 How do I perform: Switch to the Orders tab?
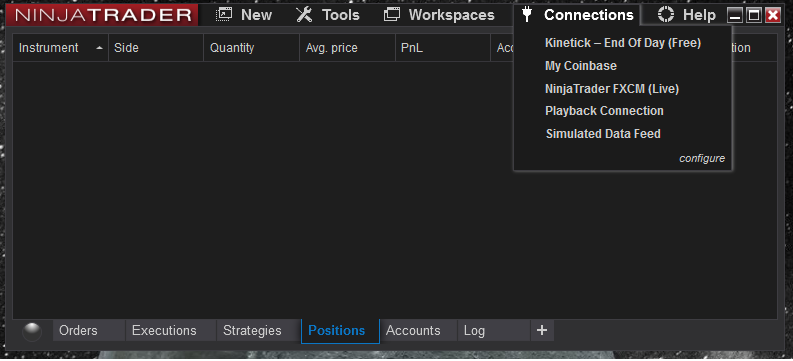[x=89, y=331]
